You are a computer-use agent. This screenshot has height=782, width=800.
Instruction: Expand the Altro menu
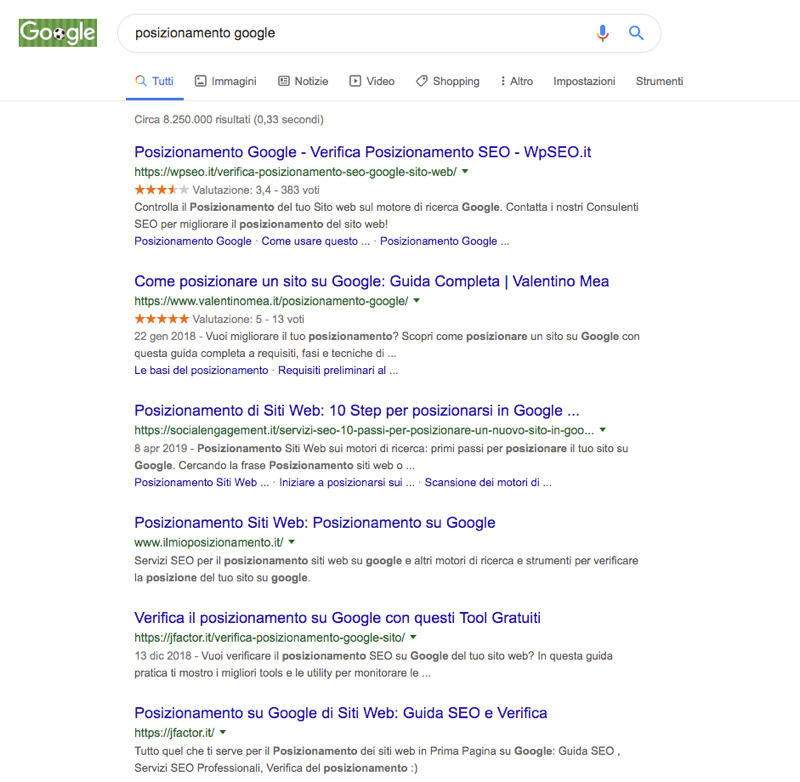coord(516,81)
